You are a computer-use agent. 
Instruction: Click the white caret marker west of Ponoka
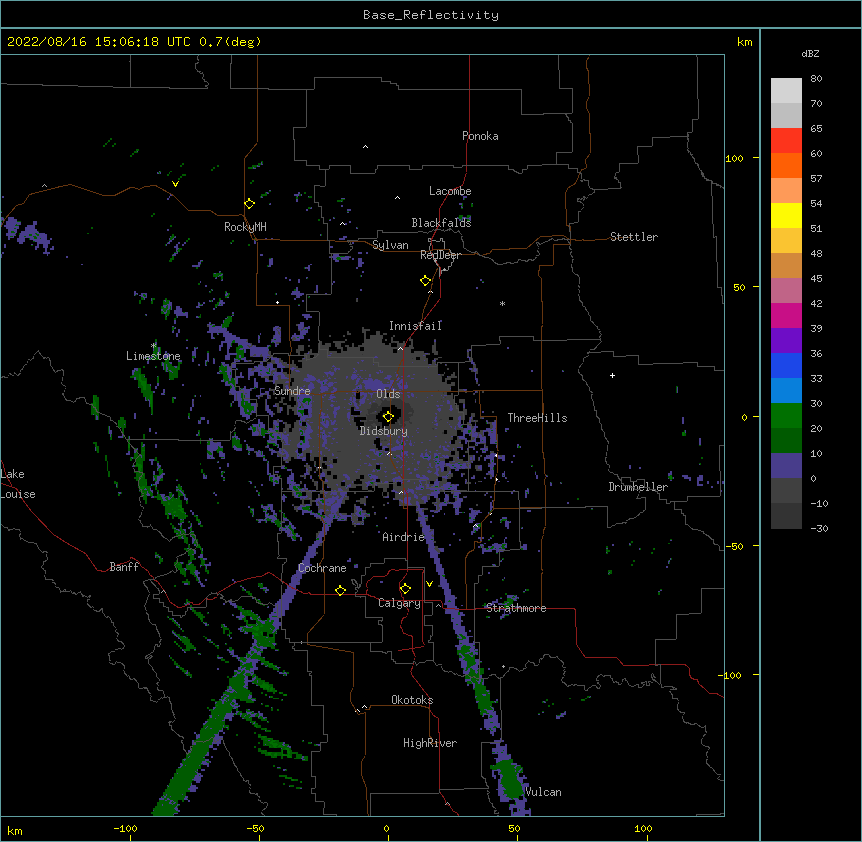[365, 147]
